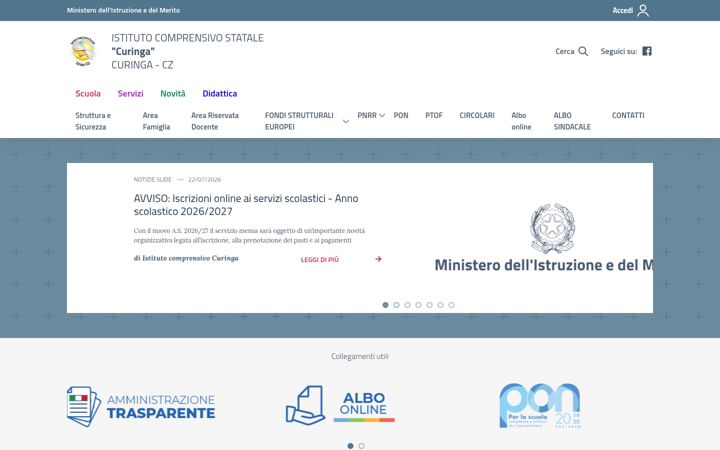Click the 'Collegamenti utili' heading
Viewport: 720px width, 450px height.
pyautogui.click(x=360, y=356)
